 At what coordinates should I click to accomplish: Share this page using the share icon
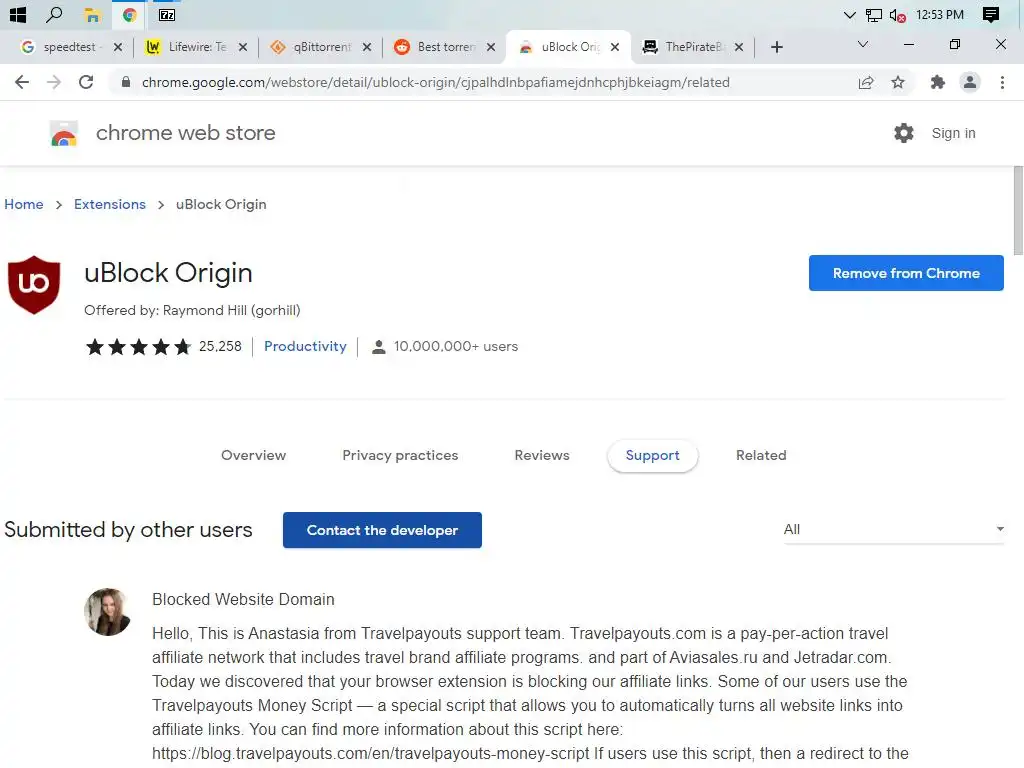[x=866, y=82]
